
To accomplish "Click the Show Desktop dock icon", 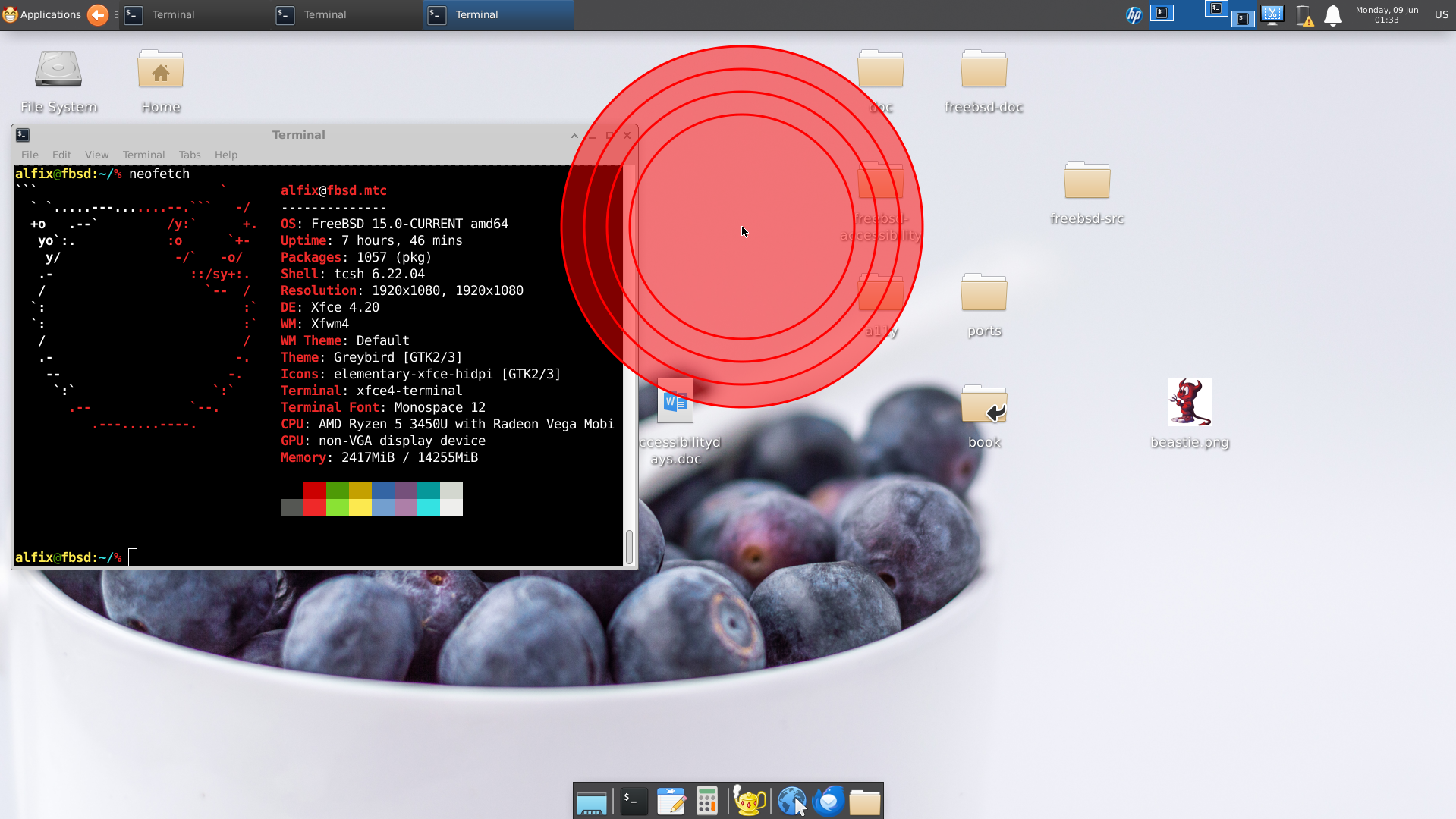I will pos(591,802).
